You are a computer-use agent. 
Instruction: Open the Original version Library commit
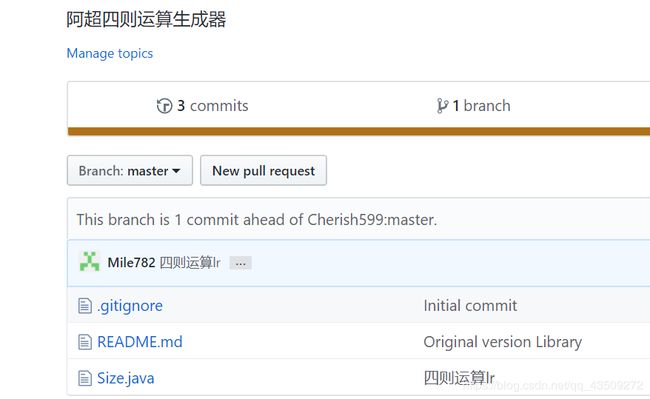pos(502,342)
